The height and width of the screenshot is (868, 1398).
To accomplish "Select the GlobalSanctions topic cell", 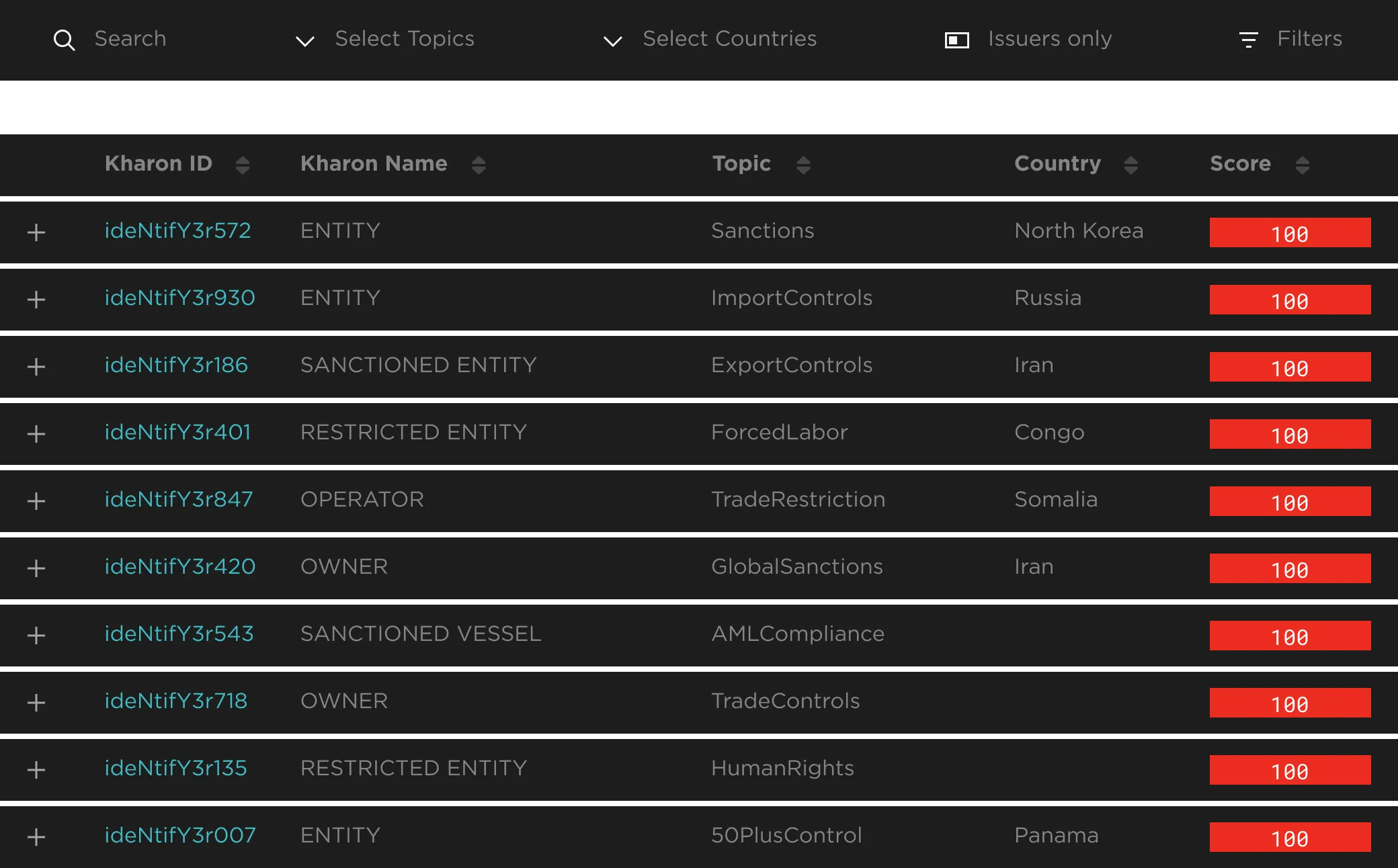I will [797, 567].
